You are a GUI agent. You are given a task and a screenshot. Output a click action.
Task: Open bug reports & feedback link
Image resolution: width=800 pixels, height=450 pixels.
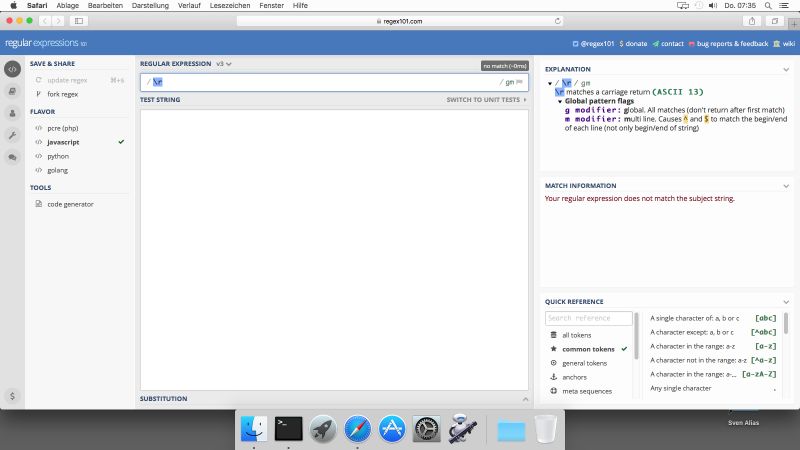(x=728, y=44)
